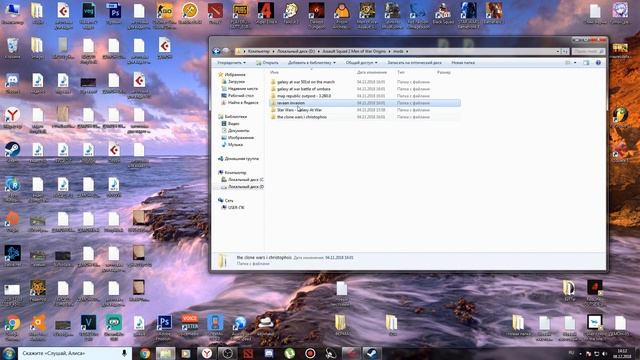Image resolution: width=640 pixels, height=360 pixels.
Task: Open the Explorer help icon
Action: point(598,63)
